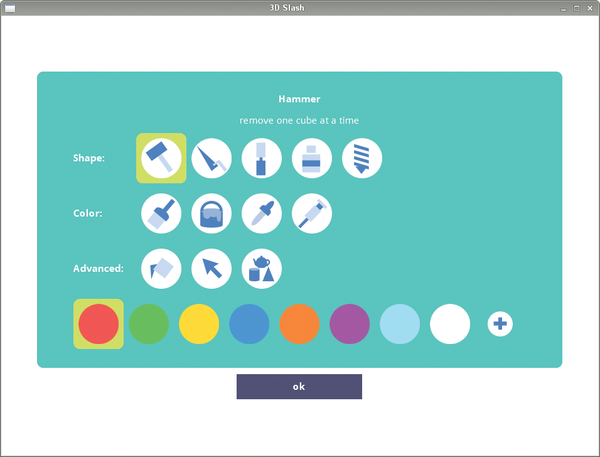Image resolution: width=600 pixels, height=457 pixels.
Task: Close the 3D Slash window
Action: pyautogui.click(x=590, y=8)
